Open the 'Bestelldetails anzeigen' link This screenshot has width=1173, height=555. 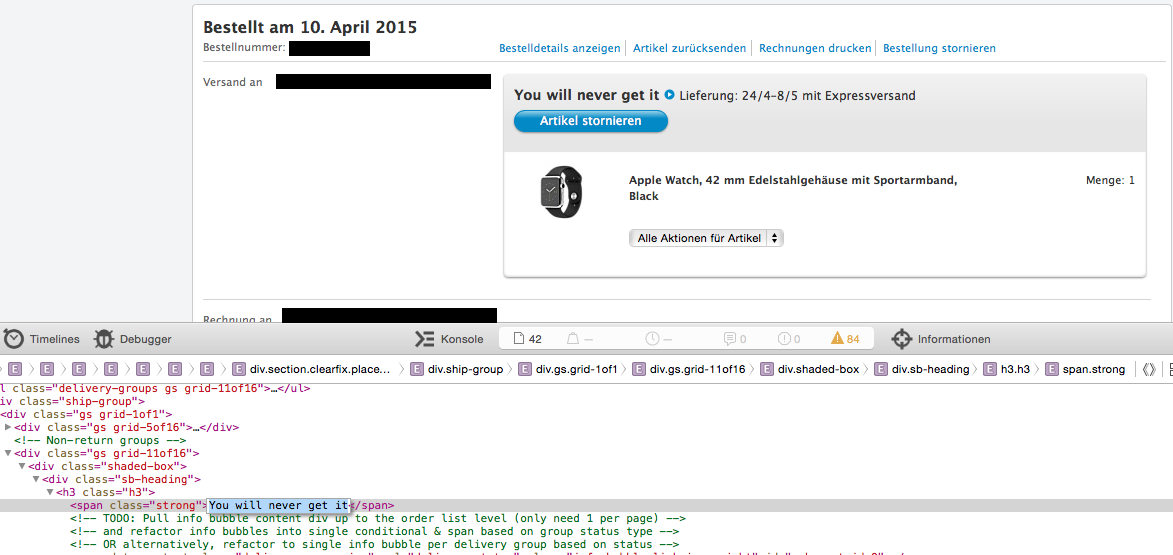point(560,48)
